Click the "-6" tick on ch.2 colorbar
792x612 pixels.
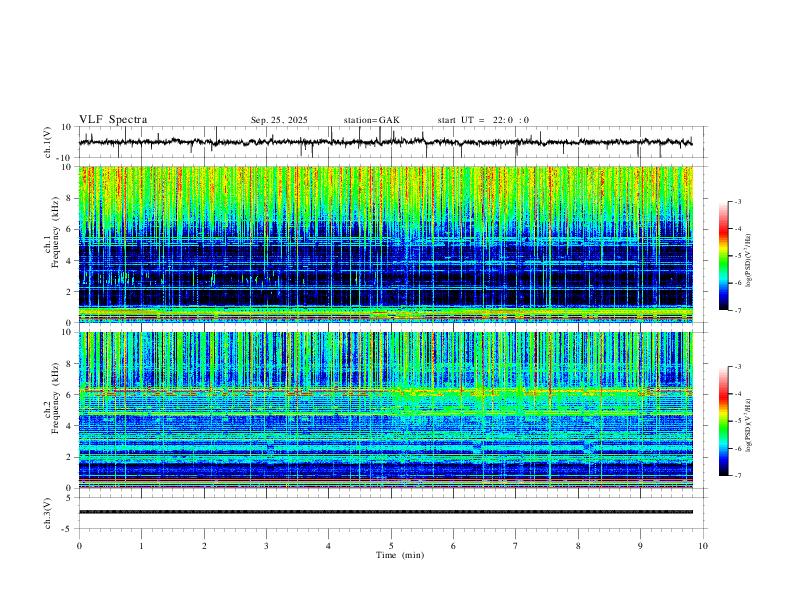point(738,448)
